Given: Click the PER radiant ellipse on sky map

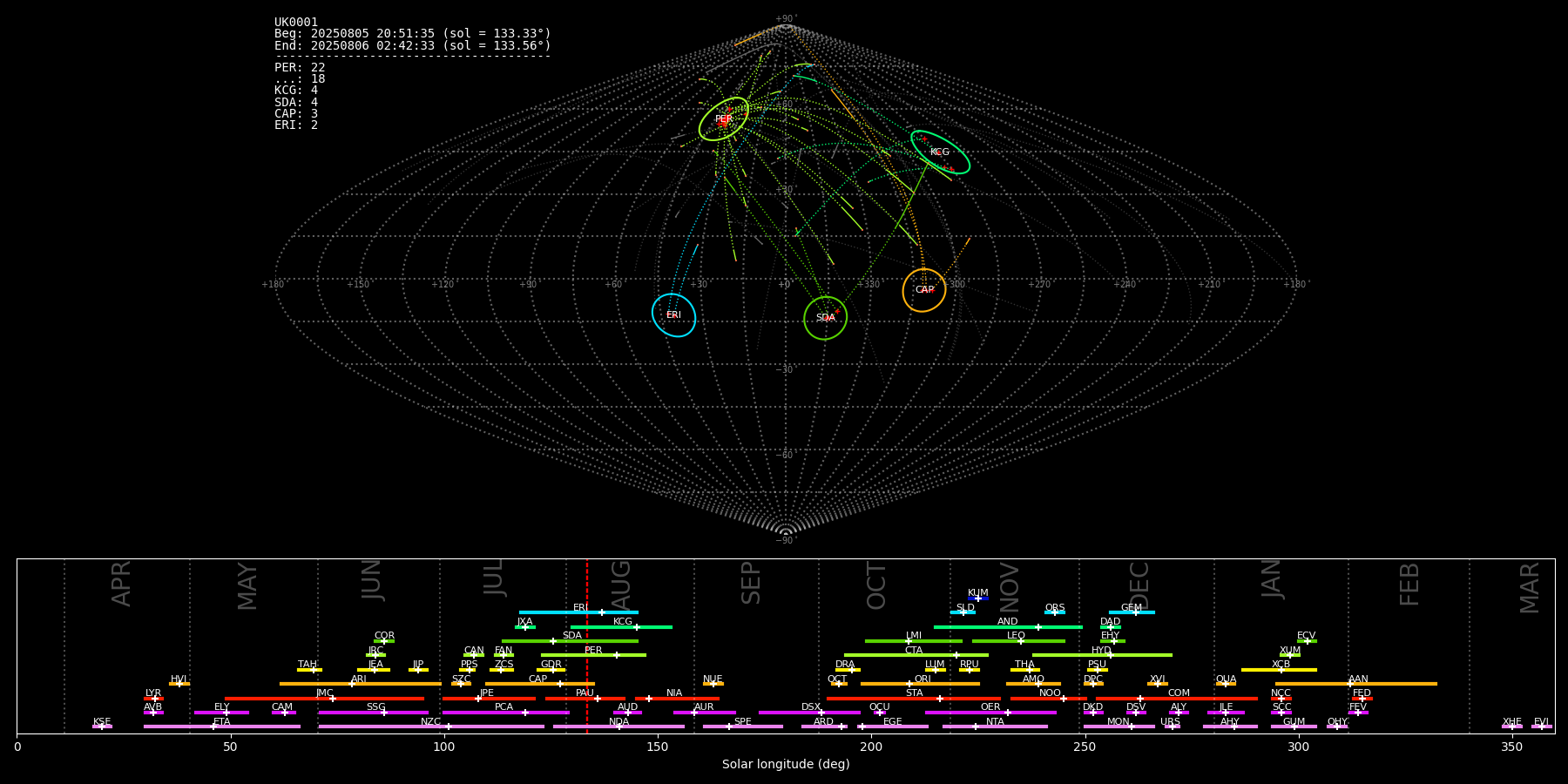Looking at the screenshot, I should pos(724,119).
